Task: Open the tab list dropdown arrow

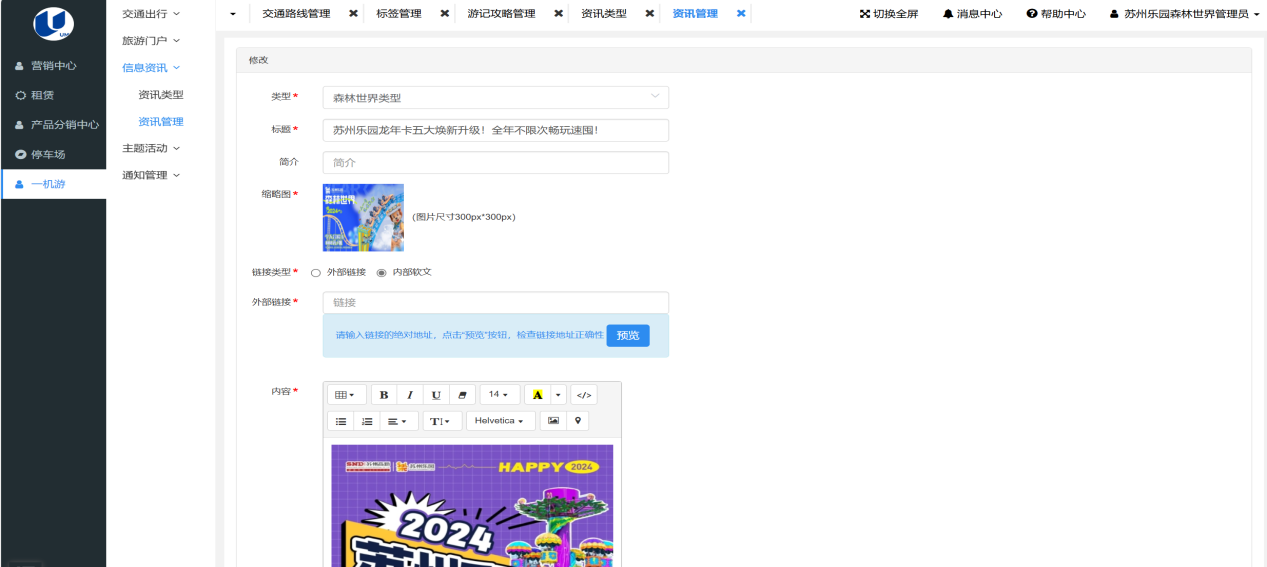Action: (x=233, y=14)
